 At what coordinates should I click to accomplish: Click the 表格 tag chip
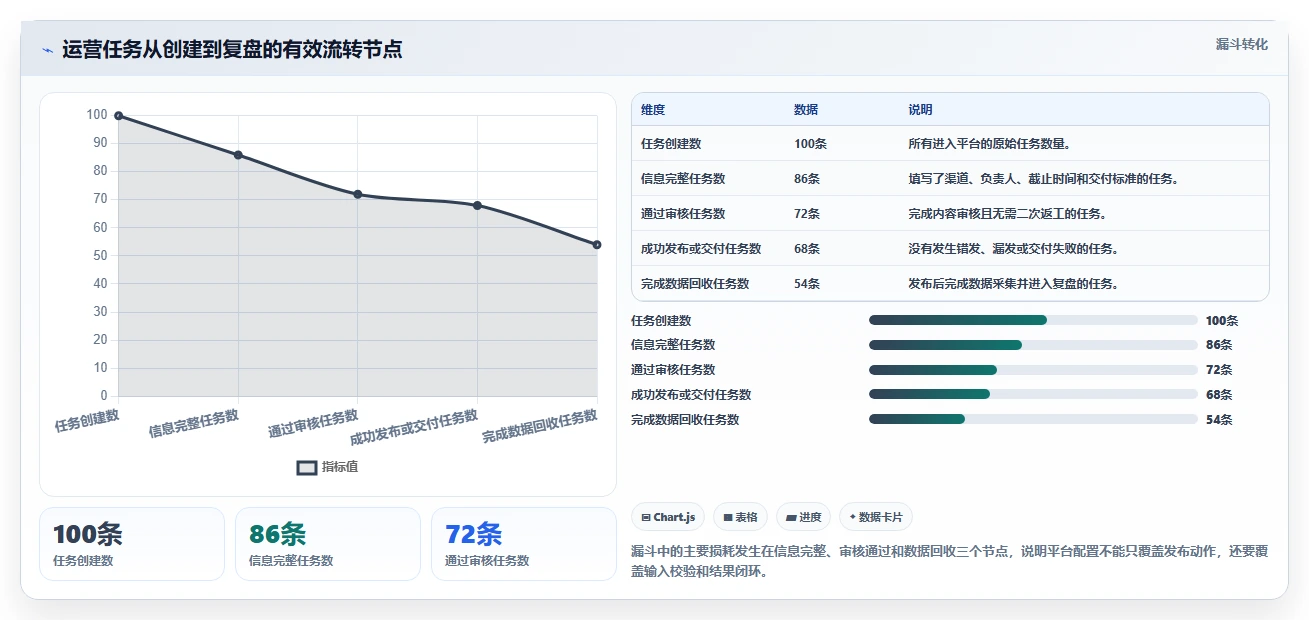tap(741, 517)
